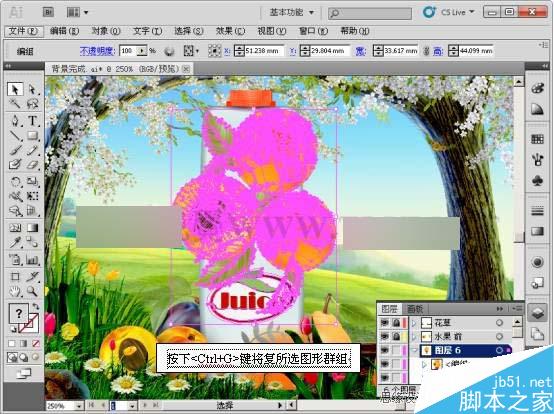
Task: Select the Rotate tool
Action: click(x=15, y=182)
